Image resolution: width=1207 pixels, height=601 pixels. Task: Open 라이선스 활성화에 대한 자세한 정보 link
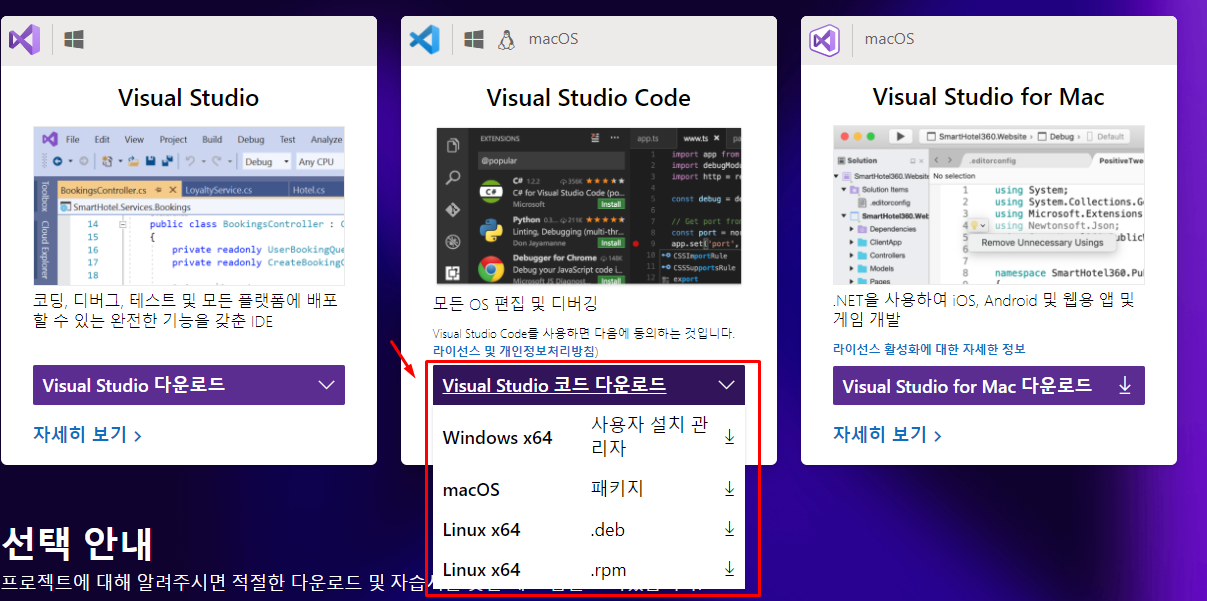tap(929, 349)
